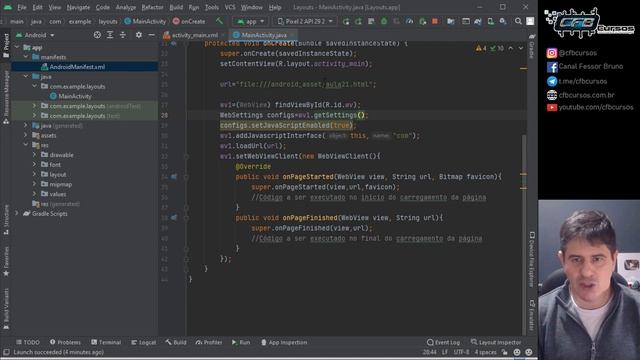Click the Search Everywhere magnifier icon
The image size is (640, 360).
(x=518, y=21)
